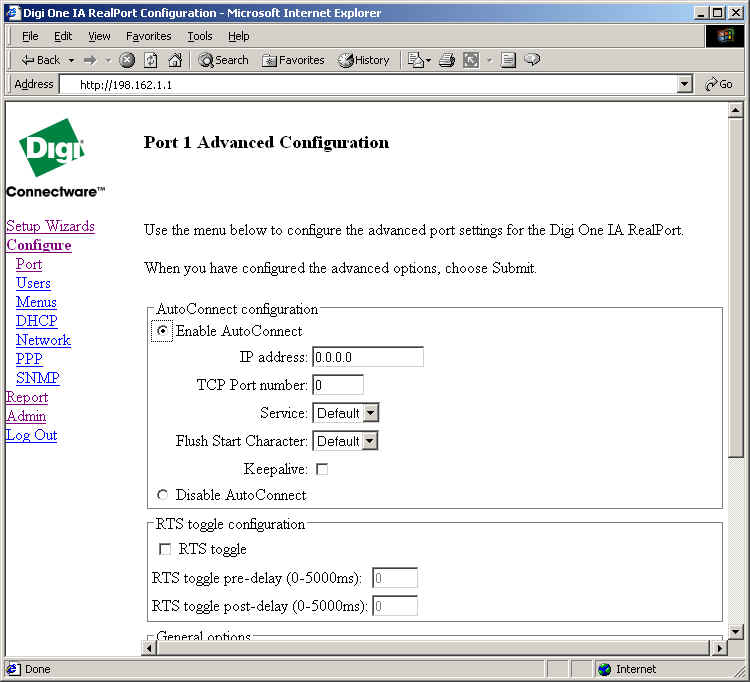750x682 pixels.
Task: Open the Search pane in toolbar
Action: [x=223, y=60]
